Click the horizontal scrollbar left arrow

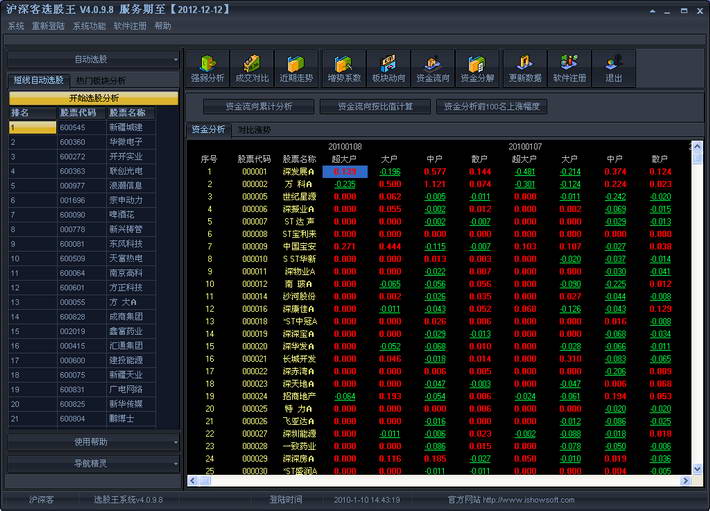(x=193, y=481)
